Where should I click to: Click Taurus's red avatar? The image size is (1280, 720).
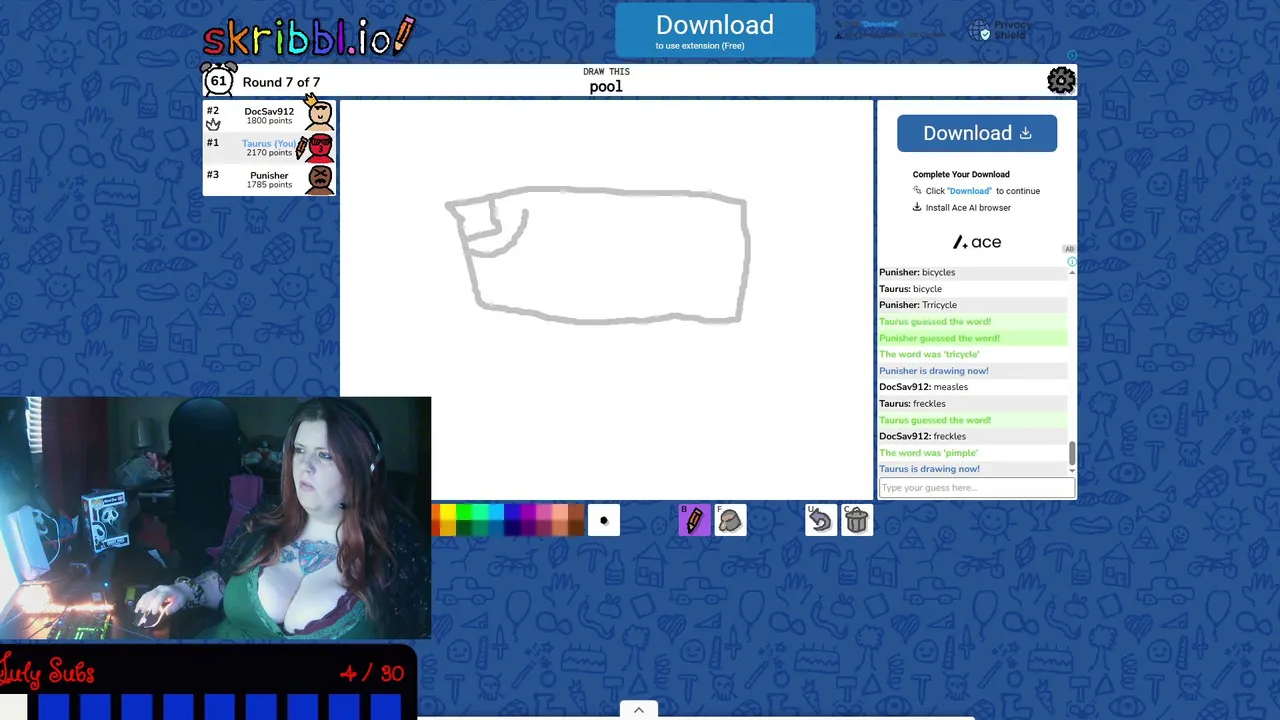point(319,148)
